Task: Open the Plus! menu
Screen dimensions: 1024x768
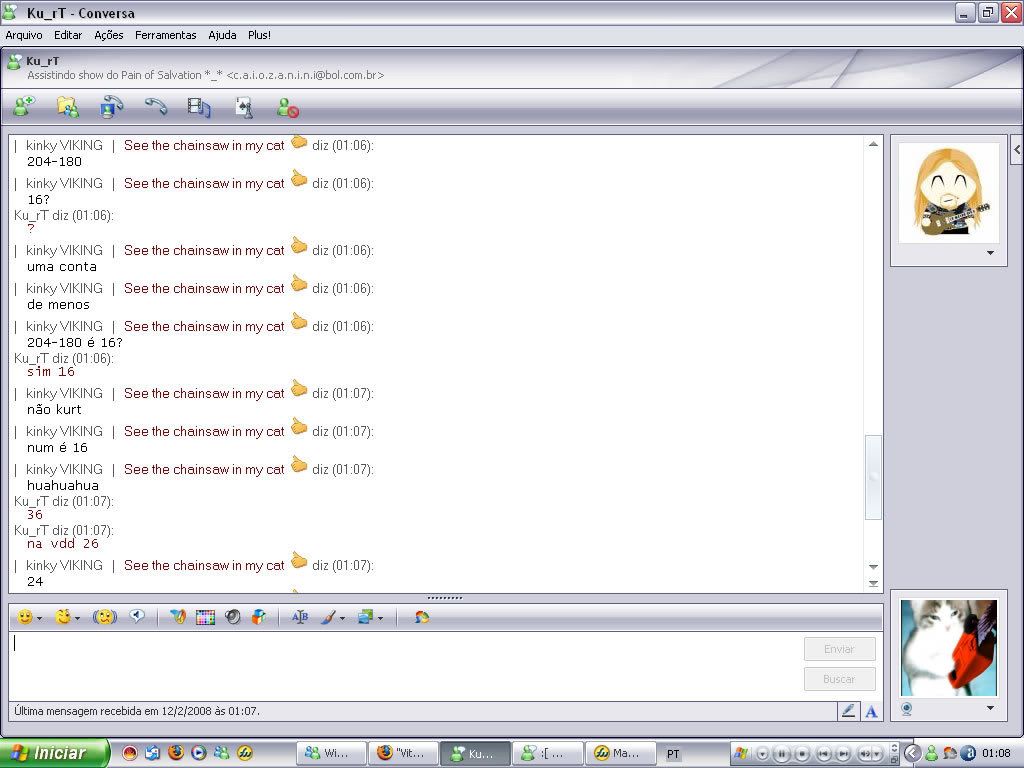Action: click(259, 35)
